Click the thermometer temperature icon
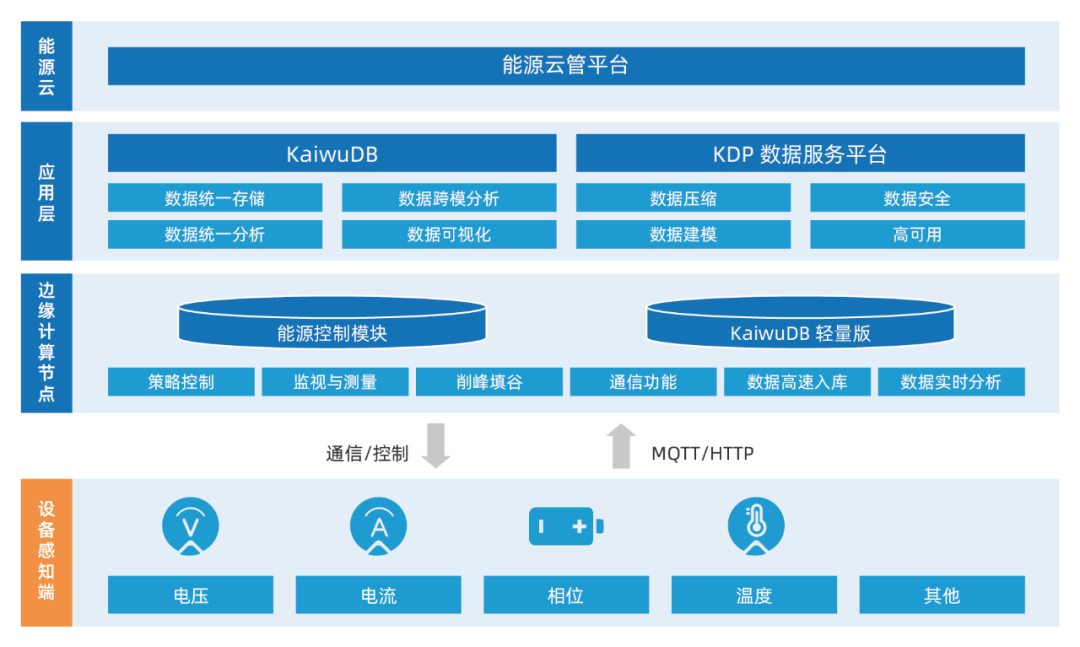This screenshot has width=1080, height=647. pyautogui.click(x=756, y=526)
